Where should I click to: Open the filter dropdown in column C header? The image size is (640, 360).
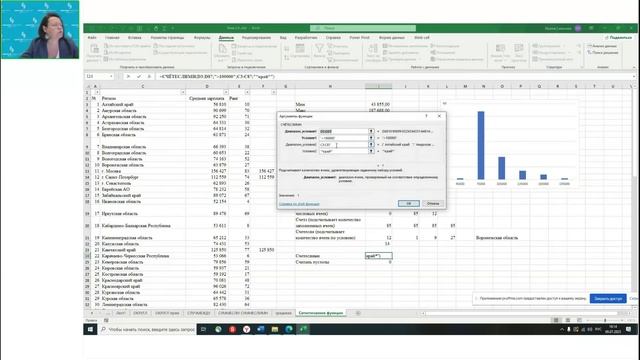click(182, 93)
